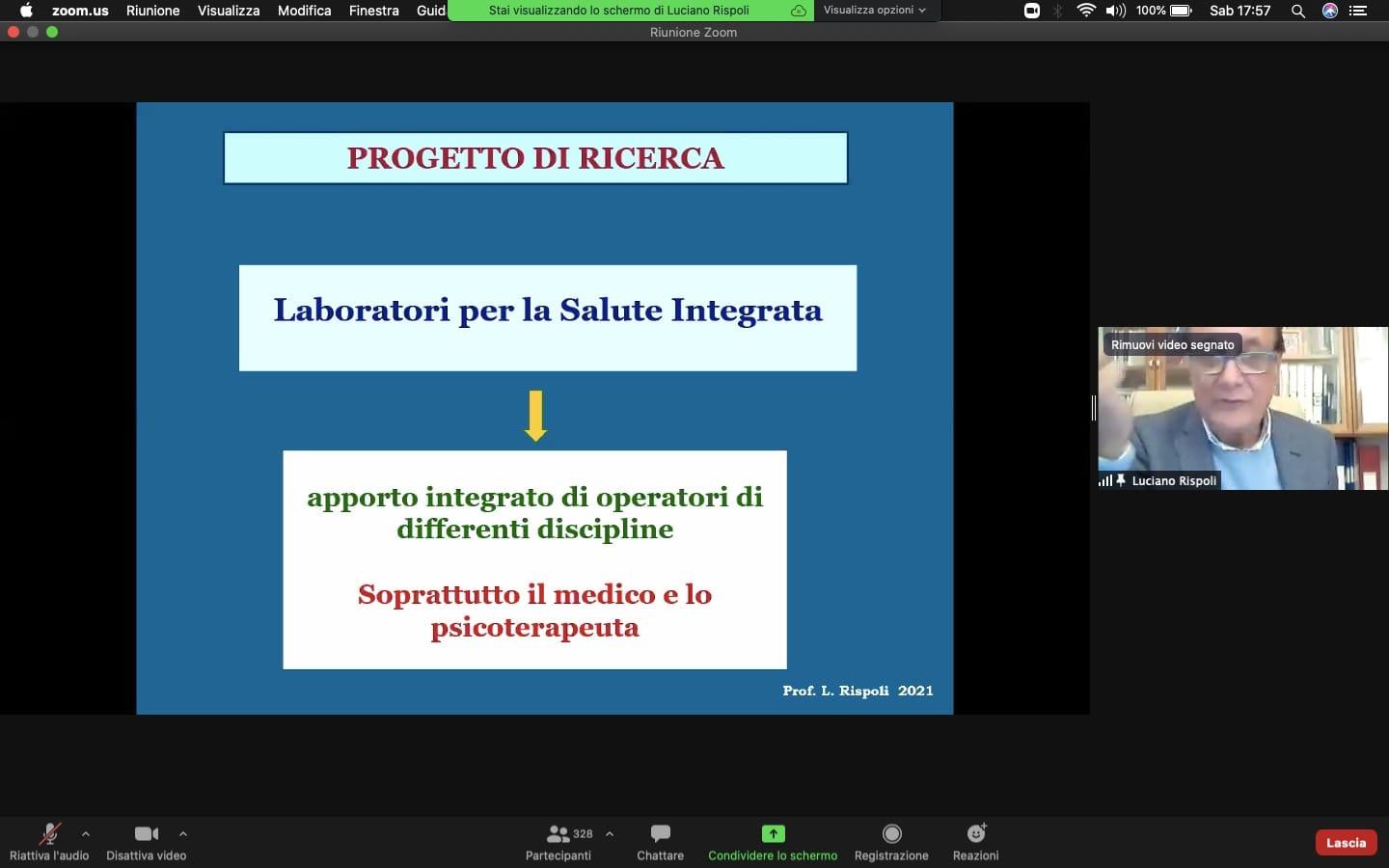Image resolution: width=1389 pixels, height=868 pixels.
Task: Click the pin icon beside Luciano Rispoli name
Action: point(1121,480)
